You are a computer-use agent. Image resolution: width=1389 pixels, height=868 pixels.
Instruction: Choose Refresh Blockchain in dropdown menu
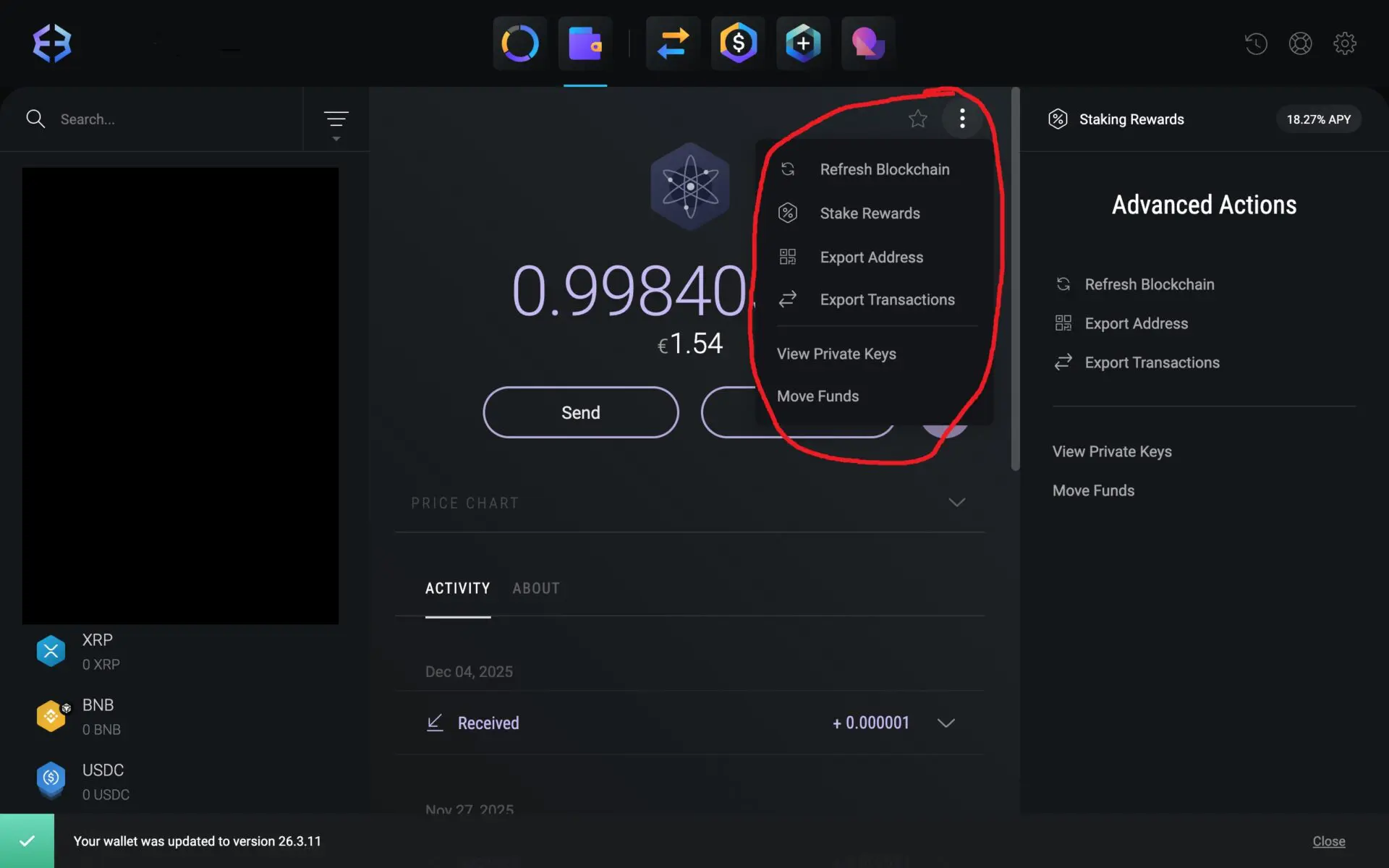click(x=874, y=169)
